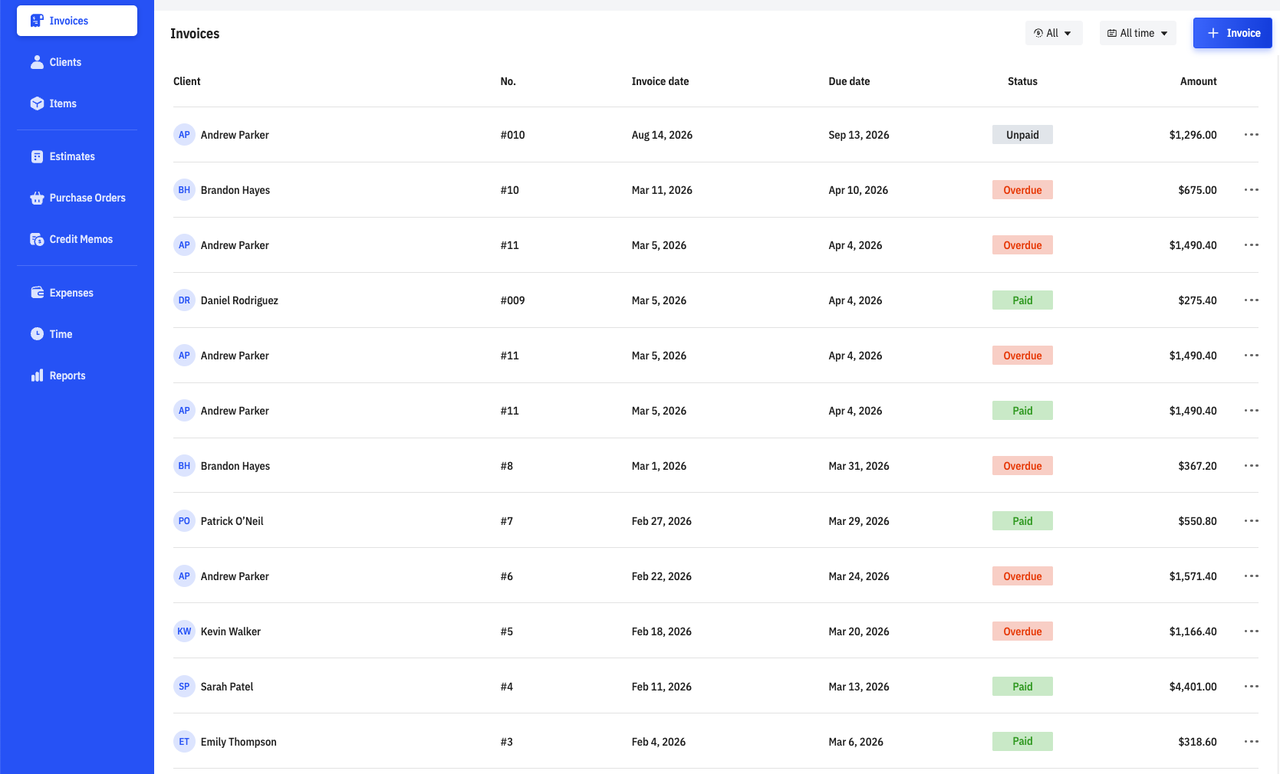Navigate to Estimates in the sidebar
The height and width of the screenshot is (774, 1280).
[77, 156]
